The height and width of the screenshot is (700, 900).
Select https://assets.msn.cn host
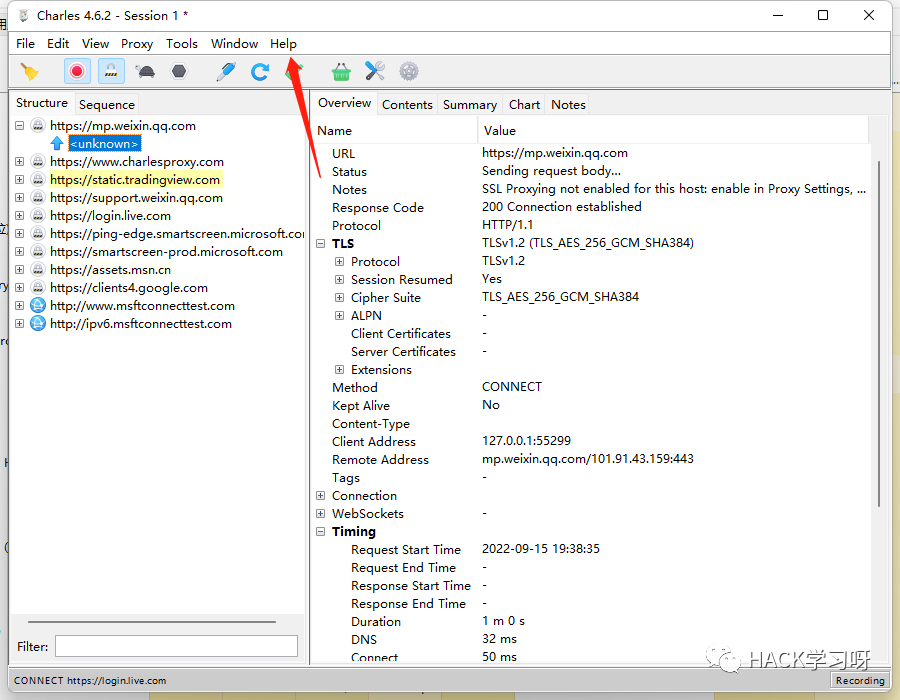click(110, 270)
